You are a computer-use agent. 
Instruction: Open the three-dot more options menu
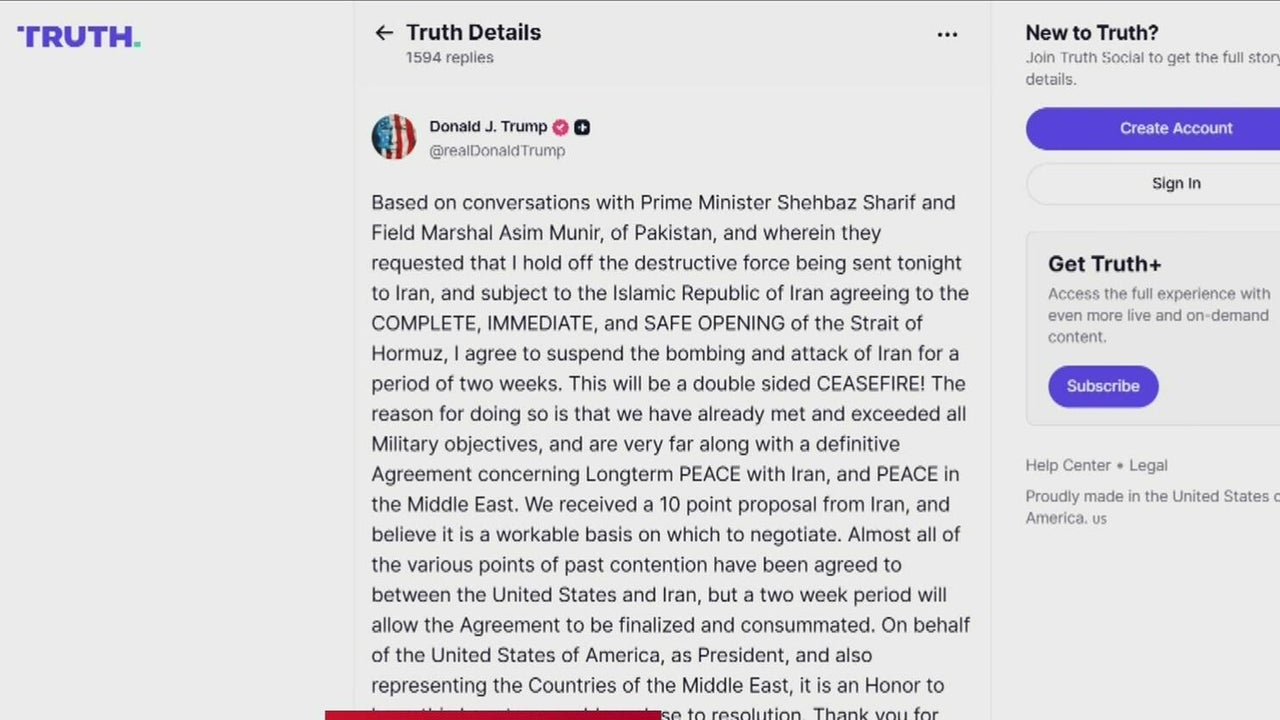(947, 34)
